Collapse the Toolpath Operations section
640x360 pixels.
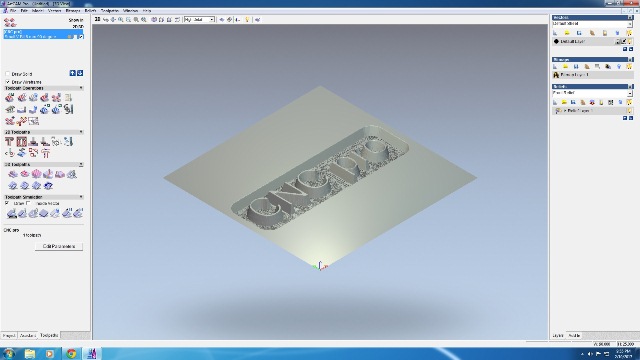pos(81,88)
